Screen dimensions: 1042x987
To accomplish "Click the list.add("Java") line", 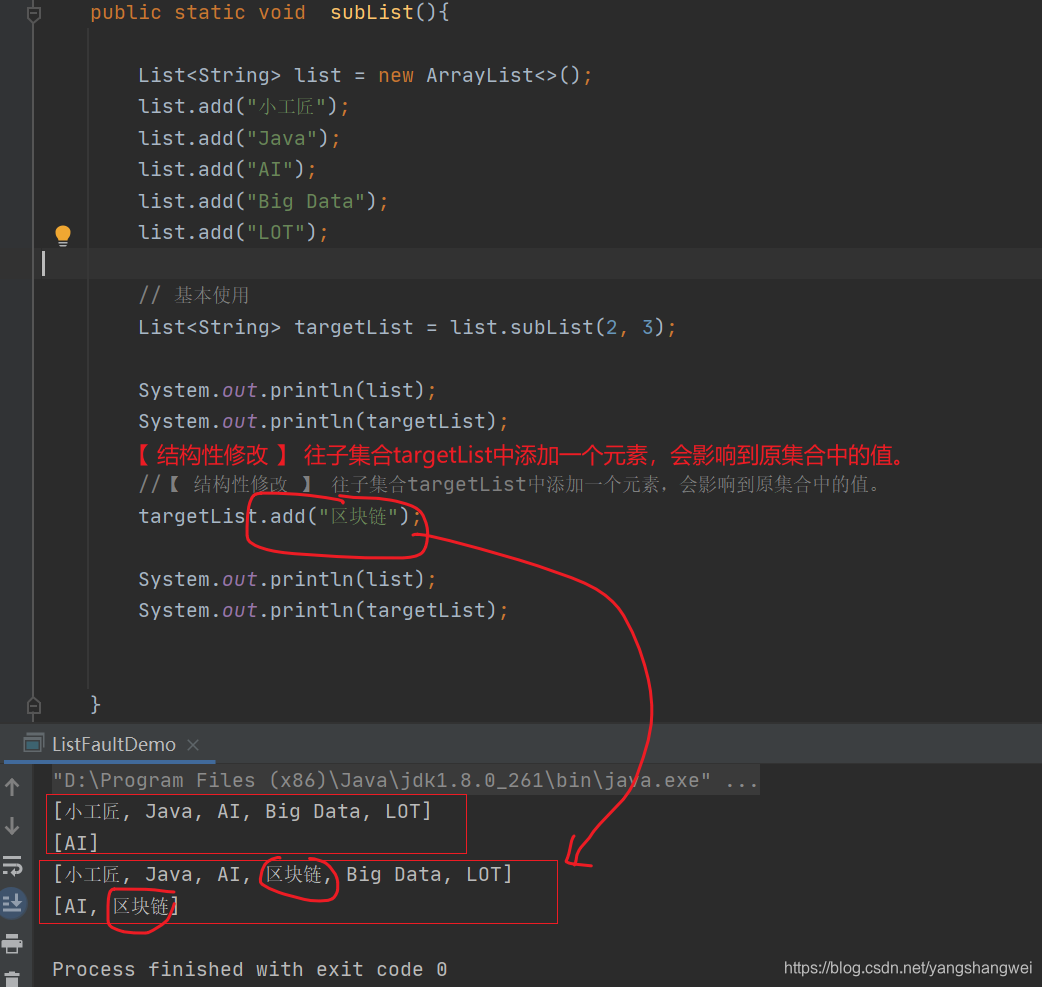I will click(x=239, y=138).
